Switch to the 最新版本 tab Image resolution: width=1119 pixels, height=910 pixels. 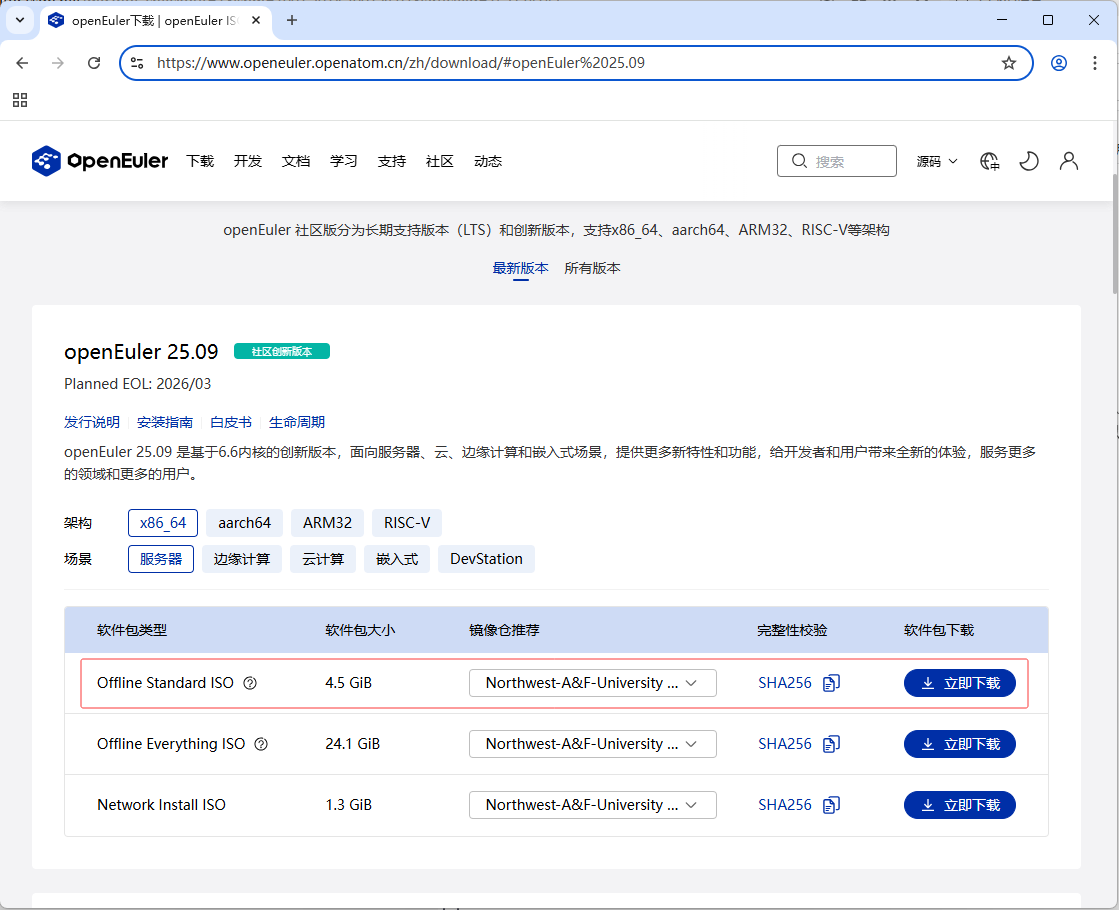click(520, 268)
